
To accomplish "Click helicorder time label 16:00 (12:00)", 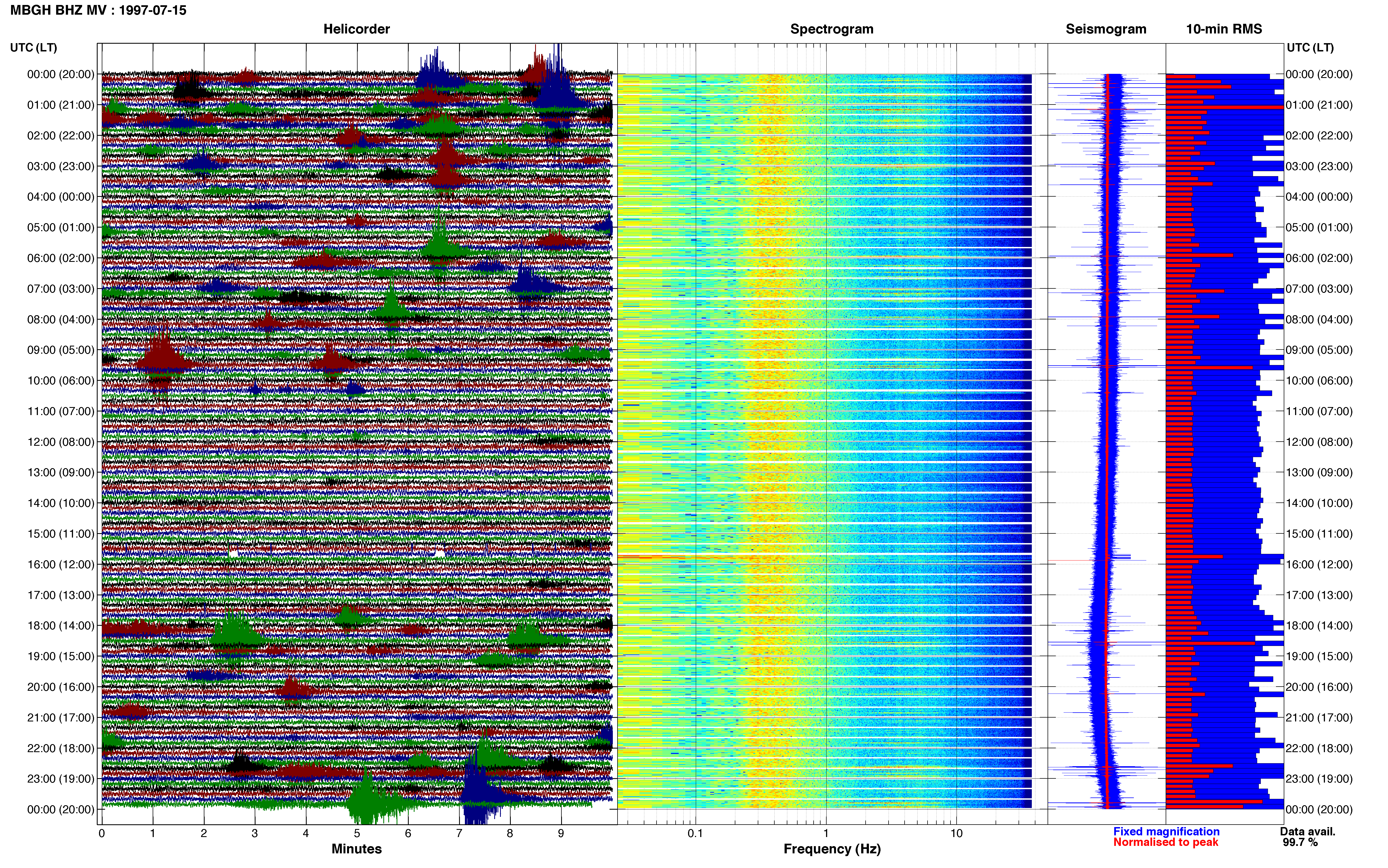I will [61, 564].
